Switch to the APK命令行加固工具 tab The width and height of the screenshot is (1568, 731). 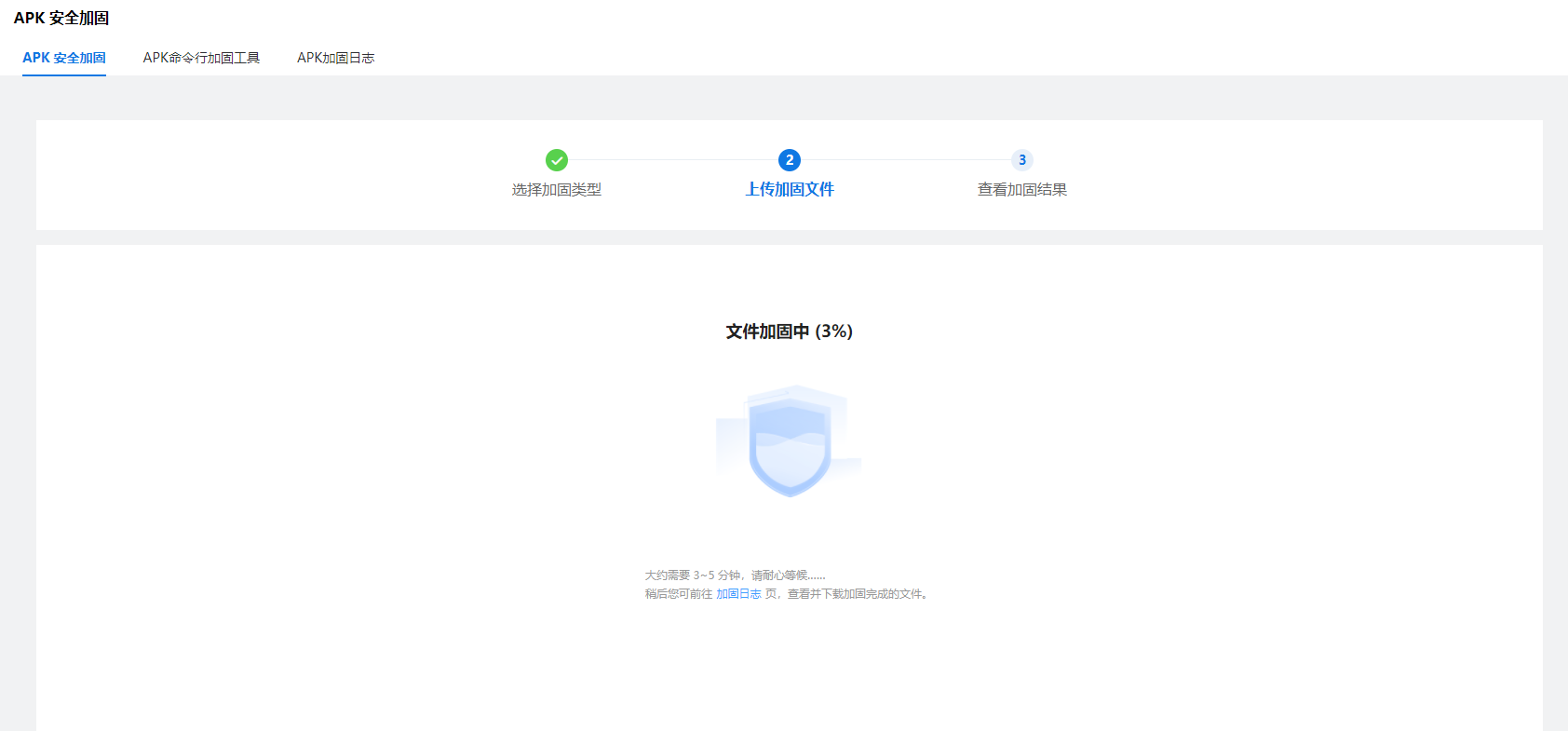coord(201,58)
